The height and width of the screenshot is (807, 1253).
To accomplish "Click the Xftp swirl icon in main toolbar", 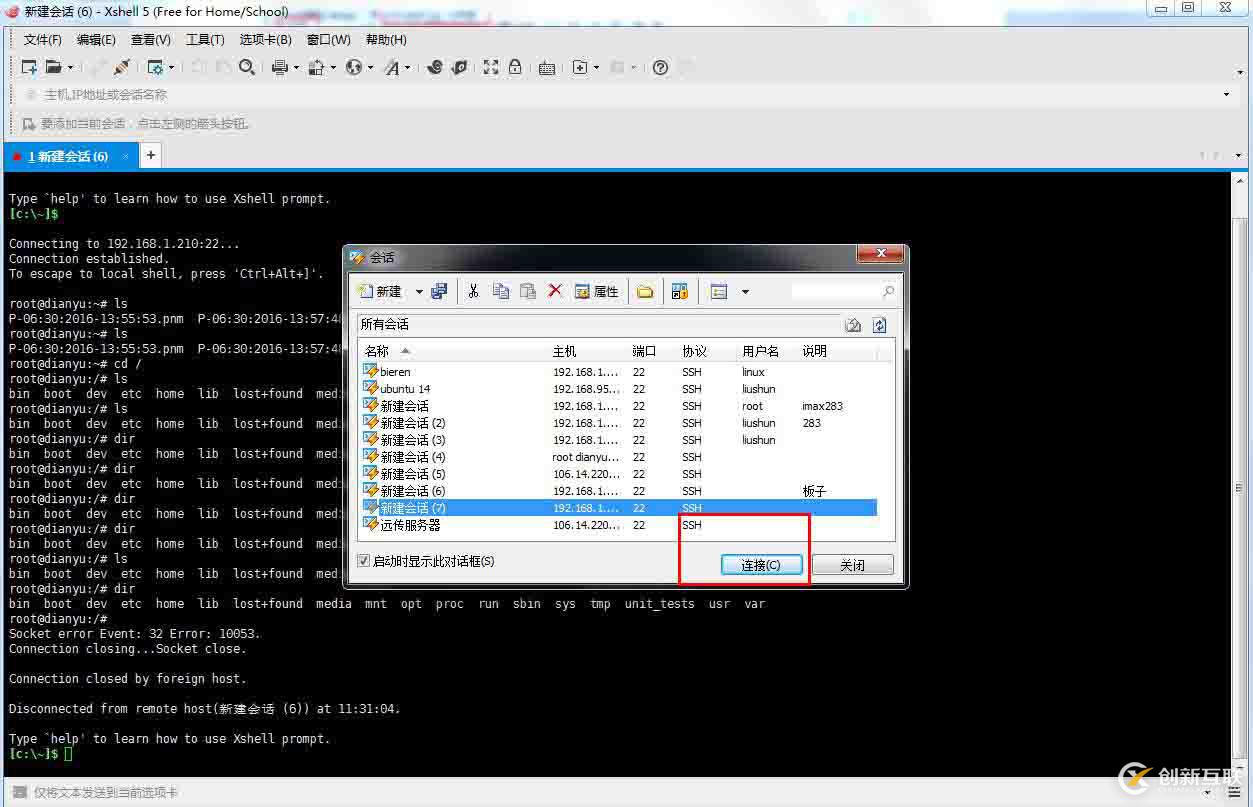I will (435, 67).
